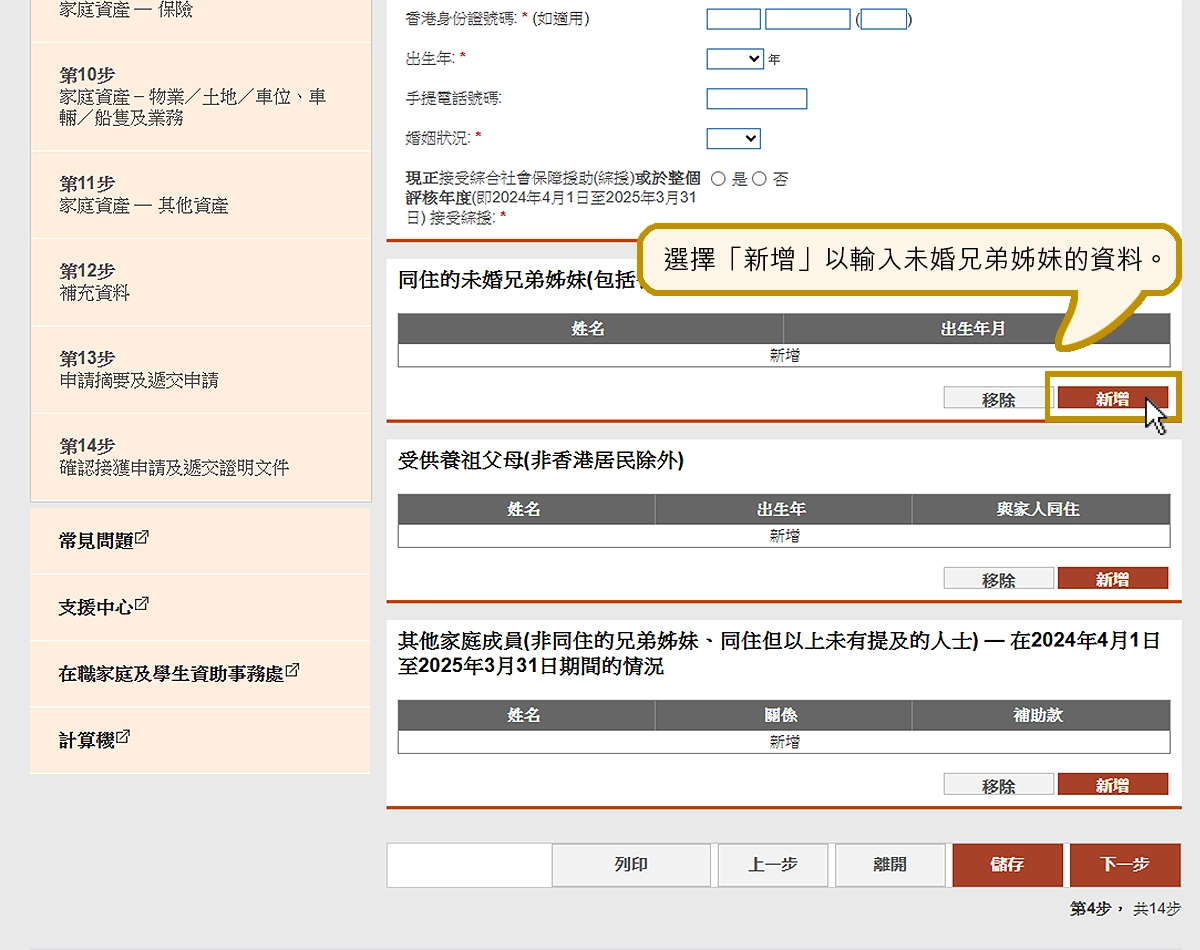
Task: Click the 手提電話號碼 input field
Action: tap(756, 98)
